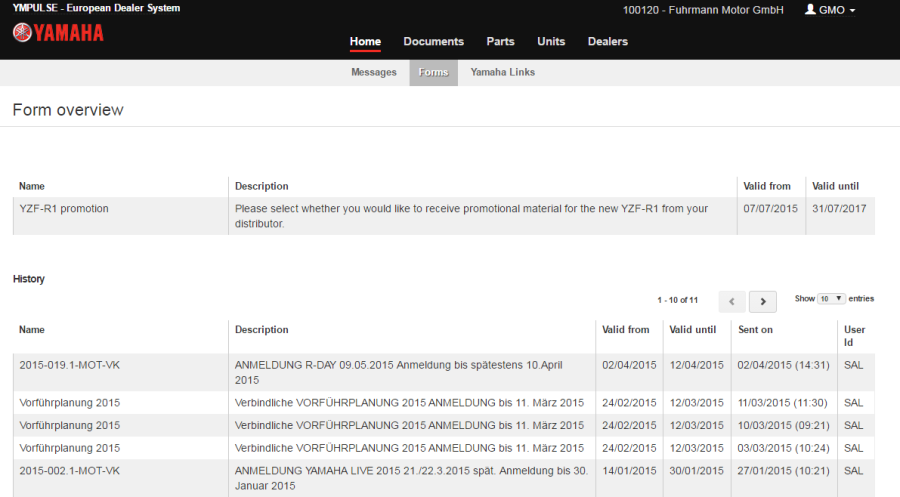Screen dimensions: 900x497
Task: Open the Documents menu
Action: coord(433,41)
